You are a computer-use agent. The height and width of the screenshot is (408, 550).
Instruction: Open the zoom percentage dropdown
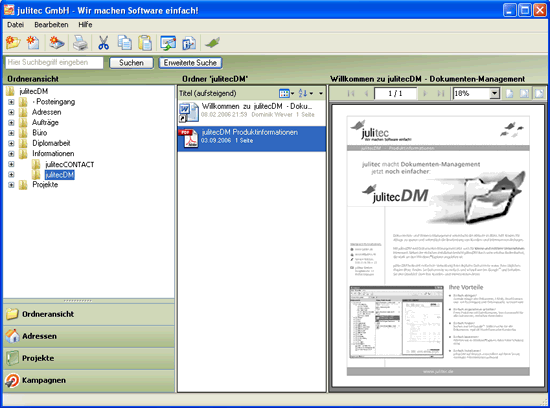point(494,93)
